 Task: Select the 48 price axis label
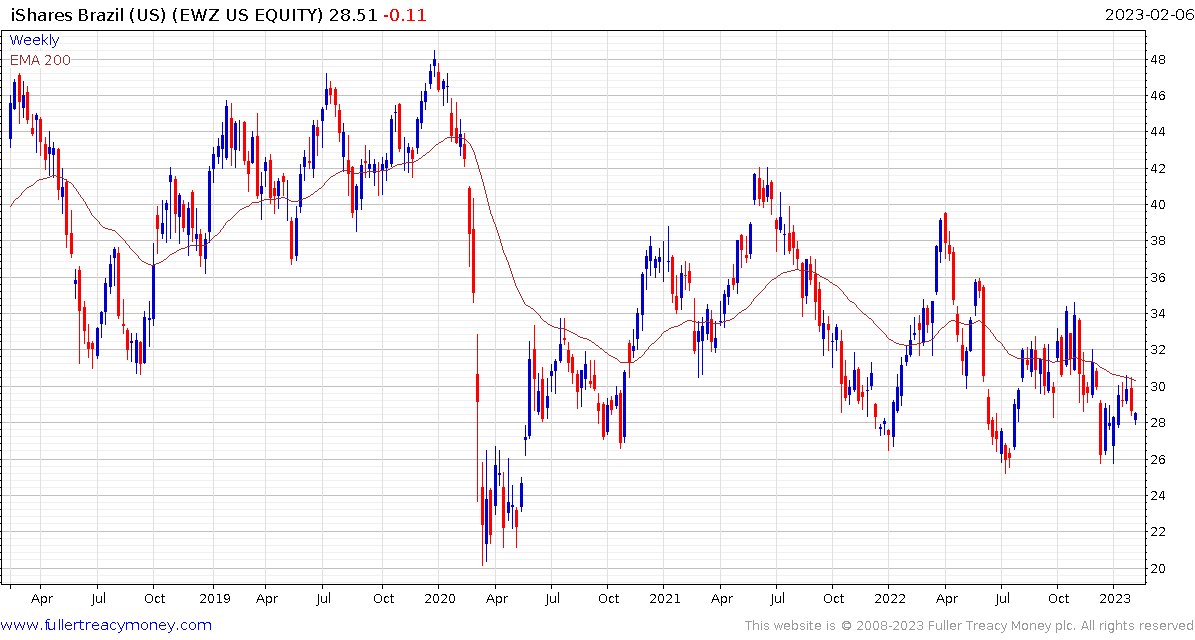pos(1160,59)
